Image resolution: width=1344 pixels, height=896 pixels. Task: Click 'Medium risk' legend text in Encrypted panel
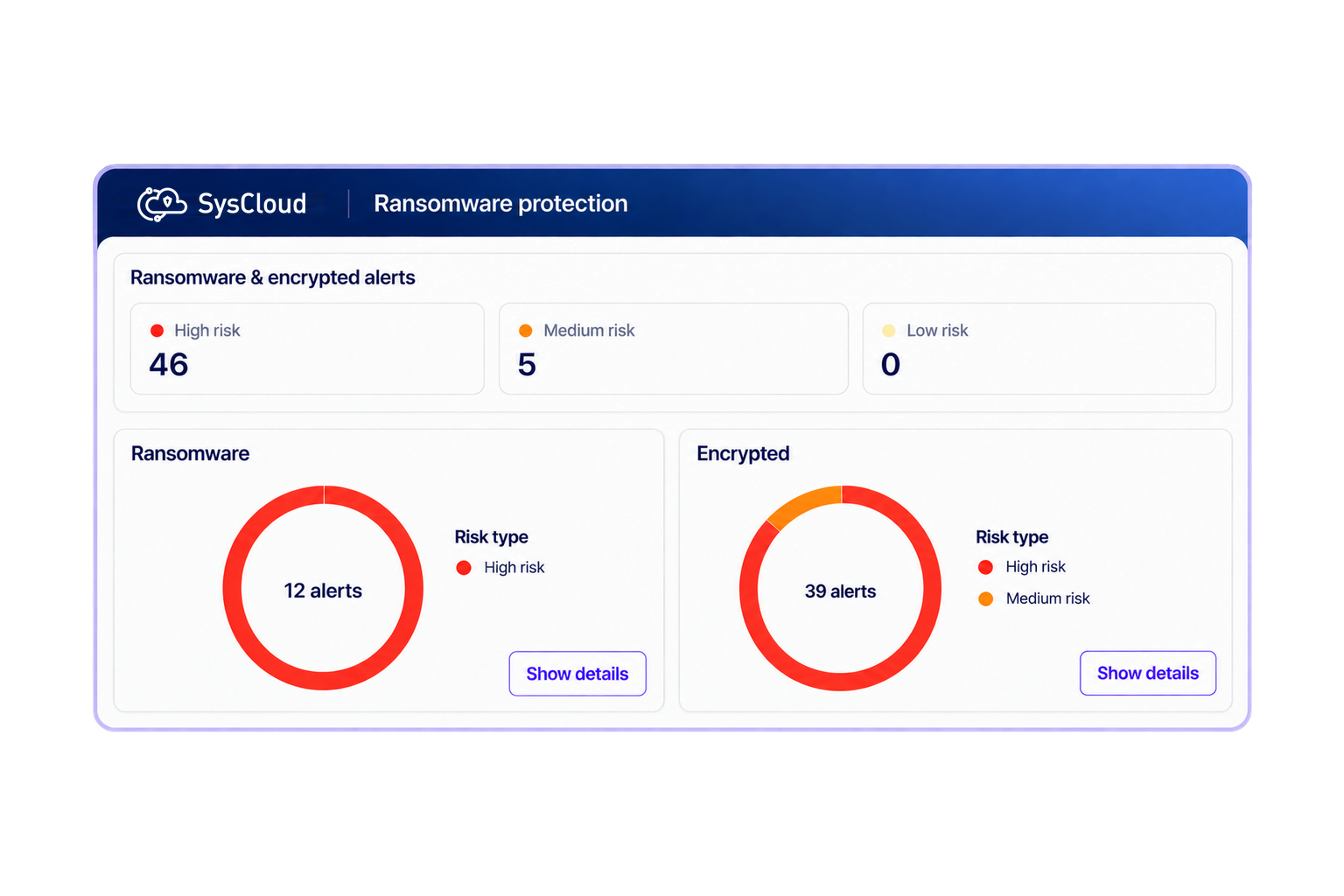click(1047, 598)
